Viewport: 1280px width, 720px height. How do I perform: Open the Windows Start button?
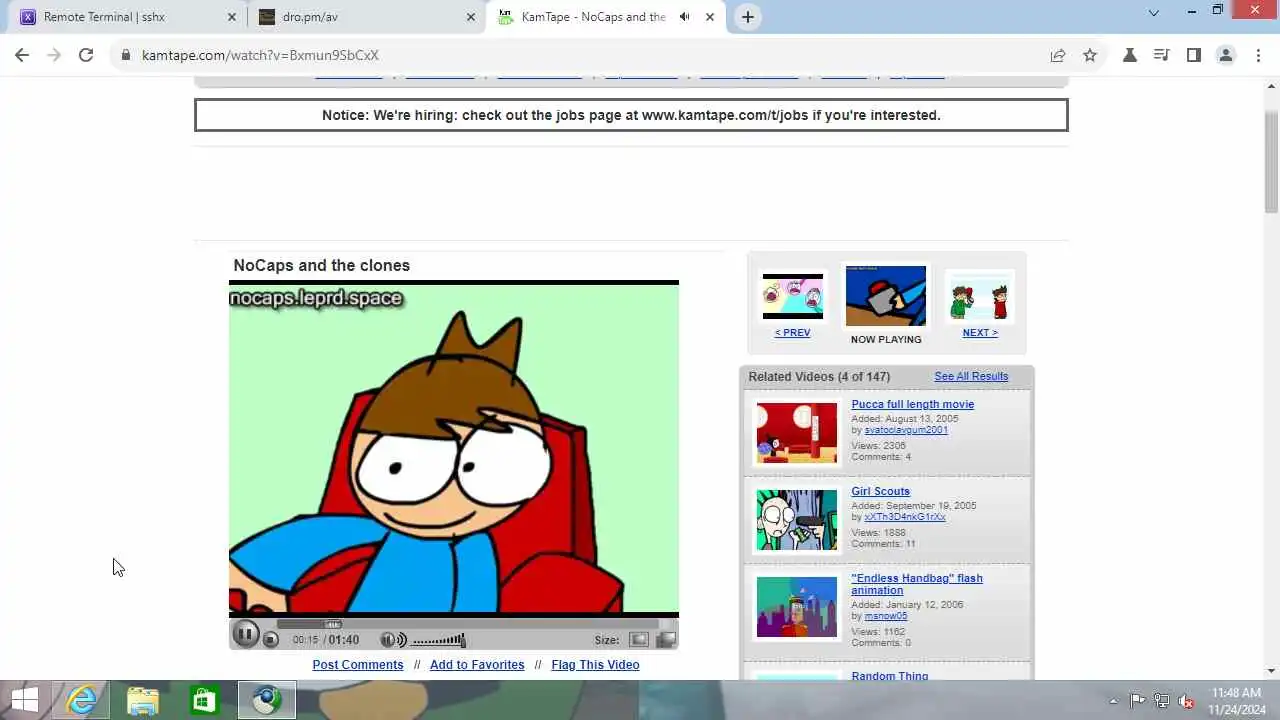coord(24,700)
